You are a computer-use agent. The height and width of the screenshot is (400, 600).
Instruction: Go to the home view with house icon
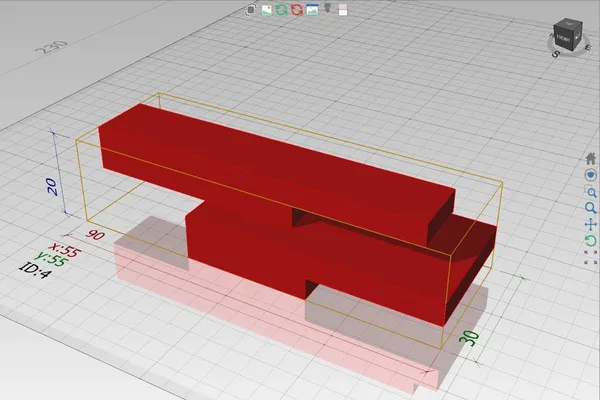pos(591,158)
